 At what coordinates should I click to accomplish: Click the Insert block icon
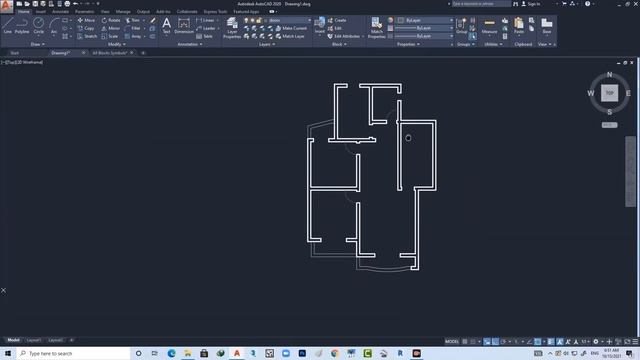point(320,25)
